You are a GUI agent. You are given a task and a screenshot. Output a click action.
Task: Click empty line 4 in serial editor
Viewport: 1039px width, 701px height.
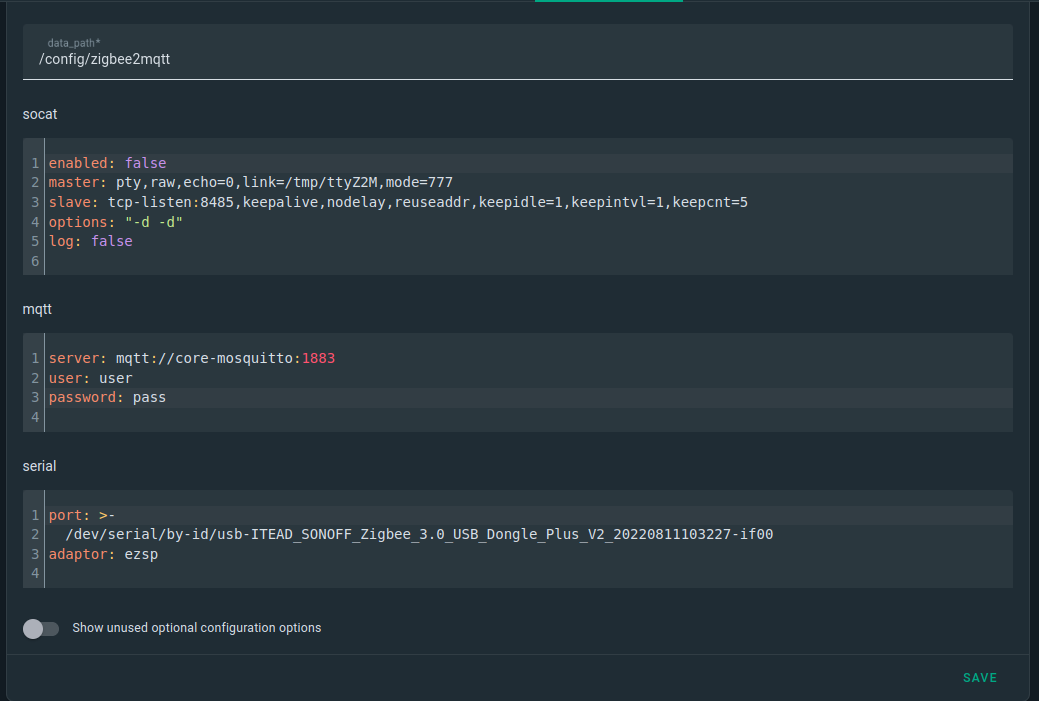tap(528, 574)
